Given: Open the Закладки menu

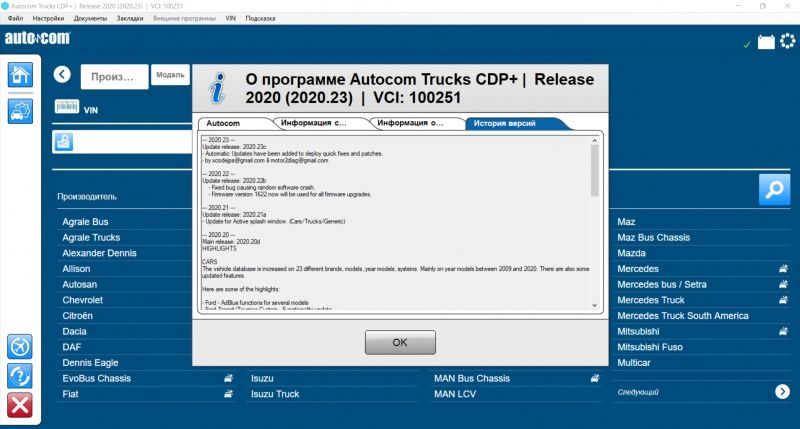Looking at the screenshot, I should pos(130,18).
